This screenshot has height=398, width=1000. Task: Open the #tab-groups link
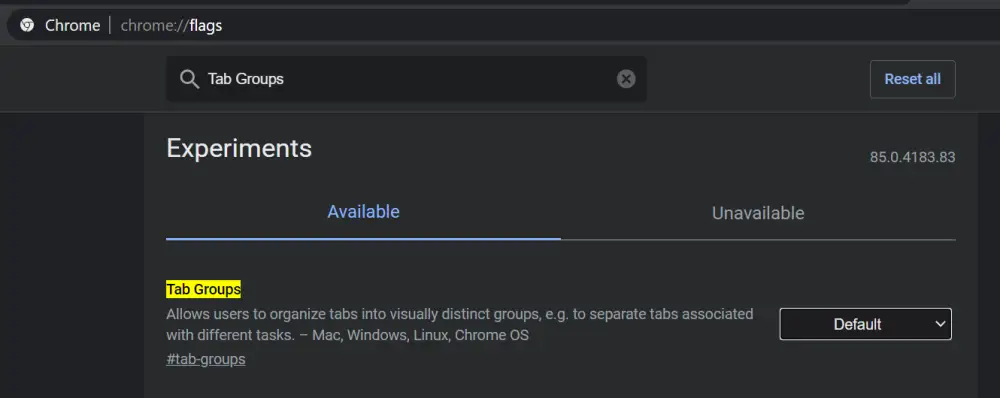coord(206,359)
